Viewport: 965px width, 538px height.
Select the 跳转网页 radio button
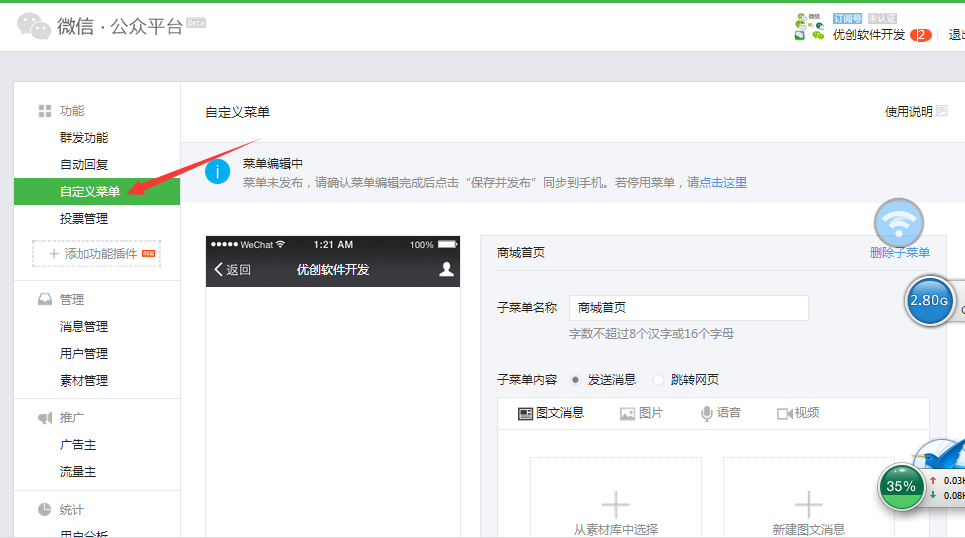pyautogui.click(x=658, y=380)
